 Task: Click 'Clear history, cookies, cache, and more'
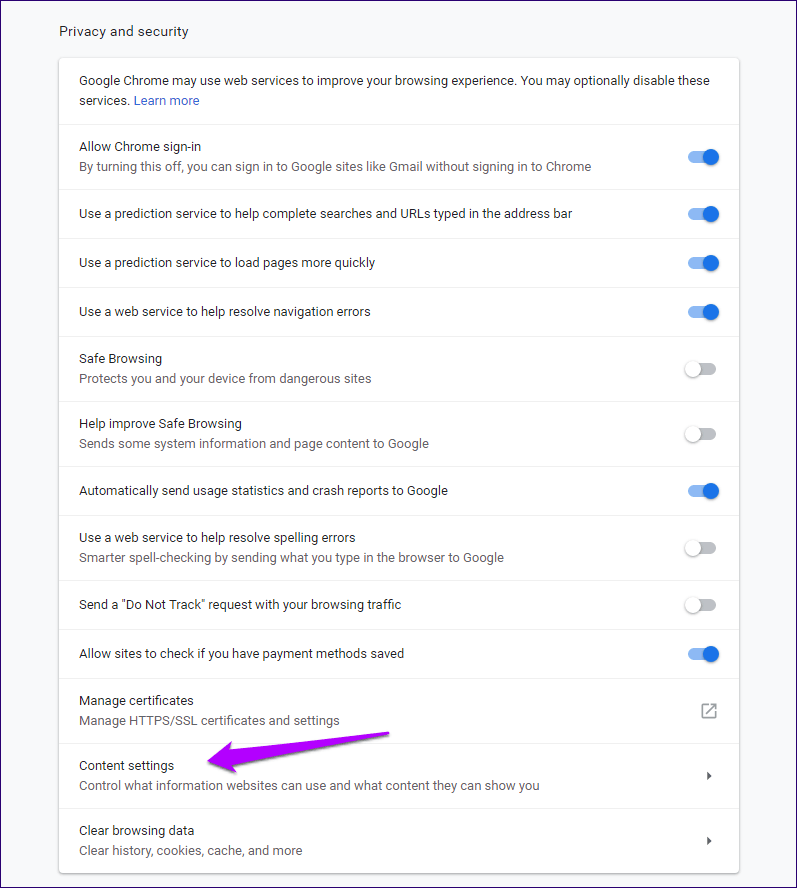click(190, 851)
